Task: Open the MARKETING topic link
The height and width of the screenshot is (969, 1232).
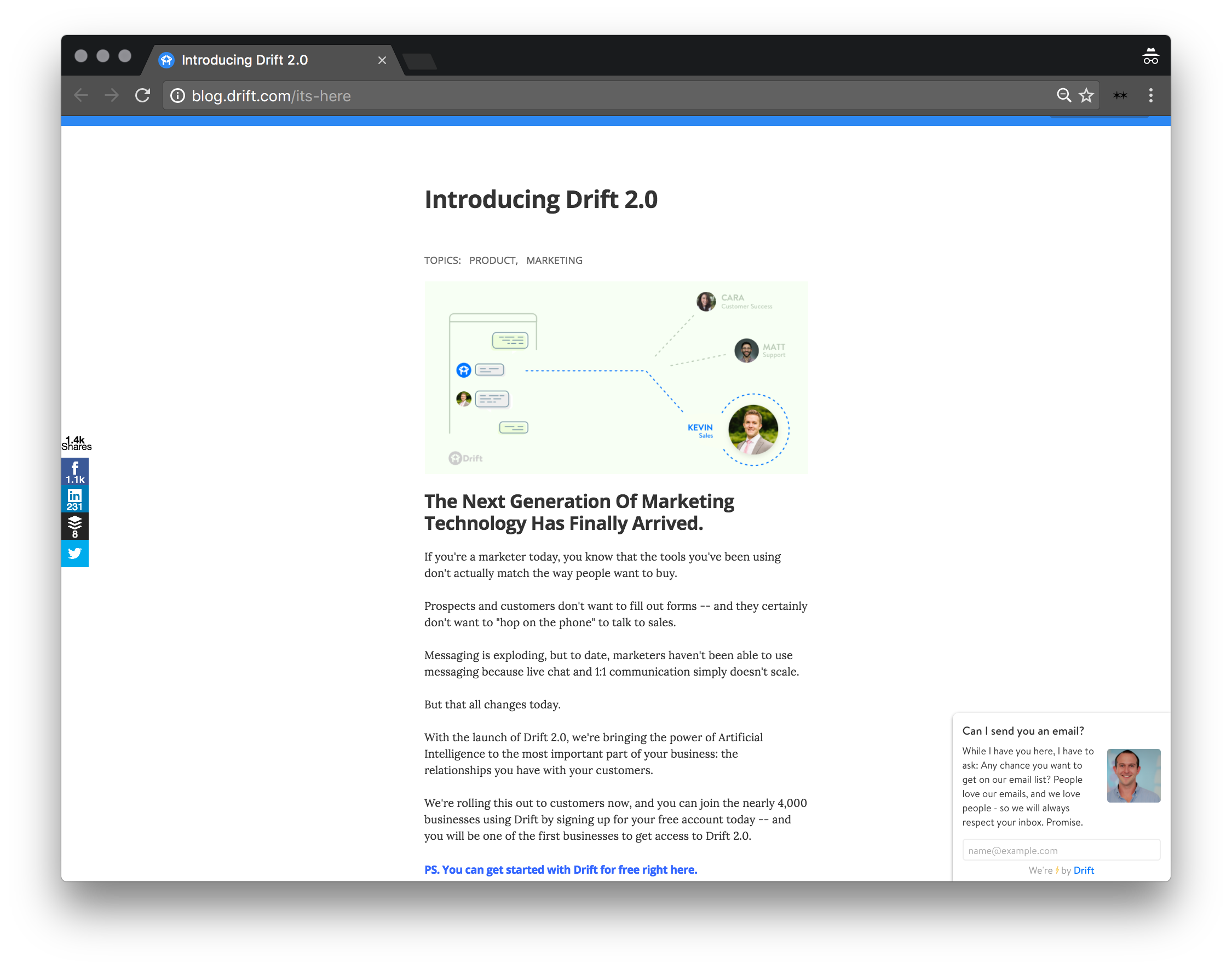Action: 555,261
